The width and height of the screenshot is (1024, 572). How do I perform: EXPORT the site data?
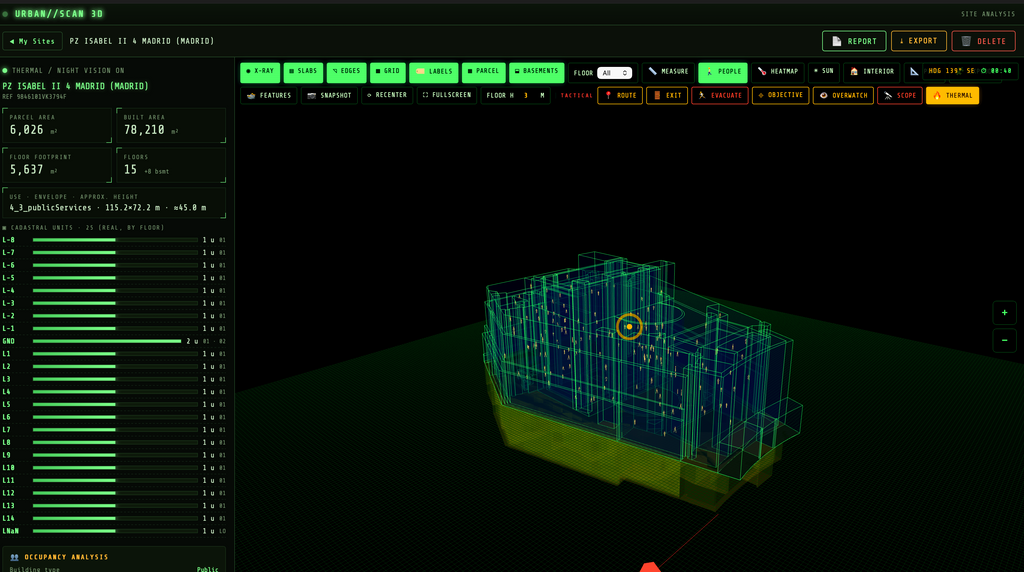(918, 41)
